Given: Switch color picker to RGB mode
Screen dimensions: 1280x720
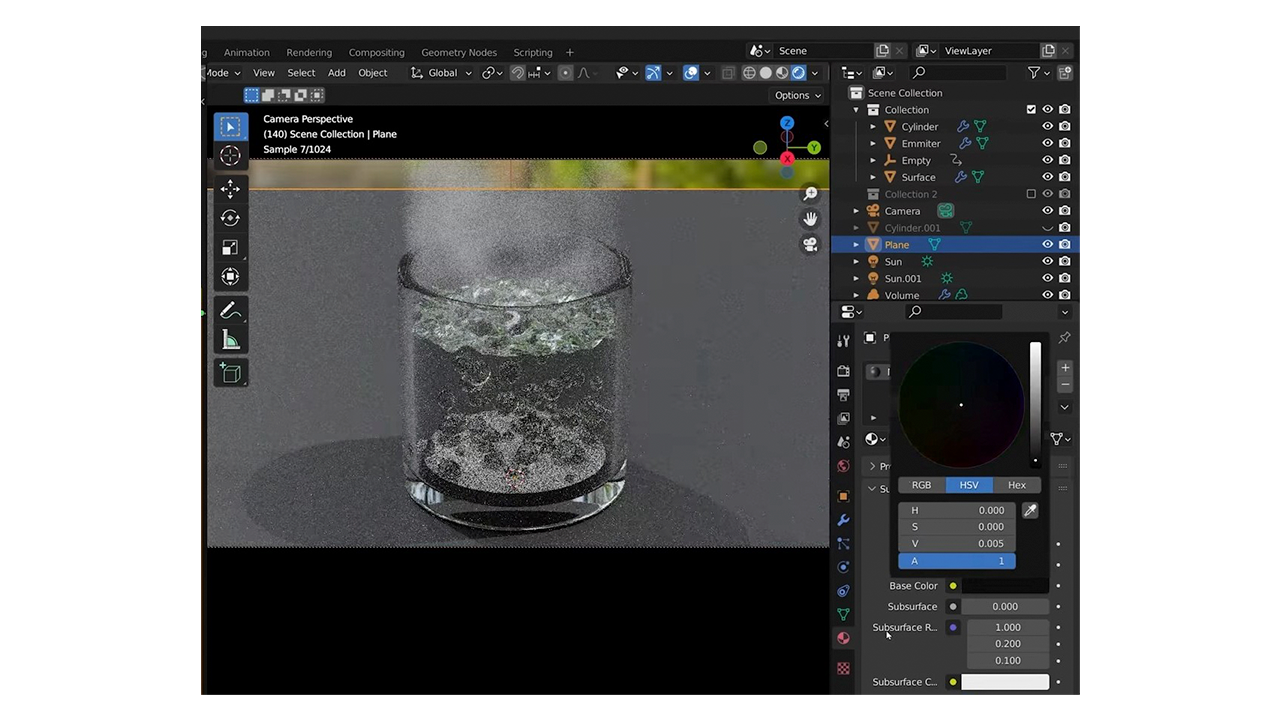Looking at the screenshot, I should [922, 485].
